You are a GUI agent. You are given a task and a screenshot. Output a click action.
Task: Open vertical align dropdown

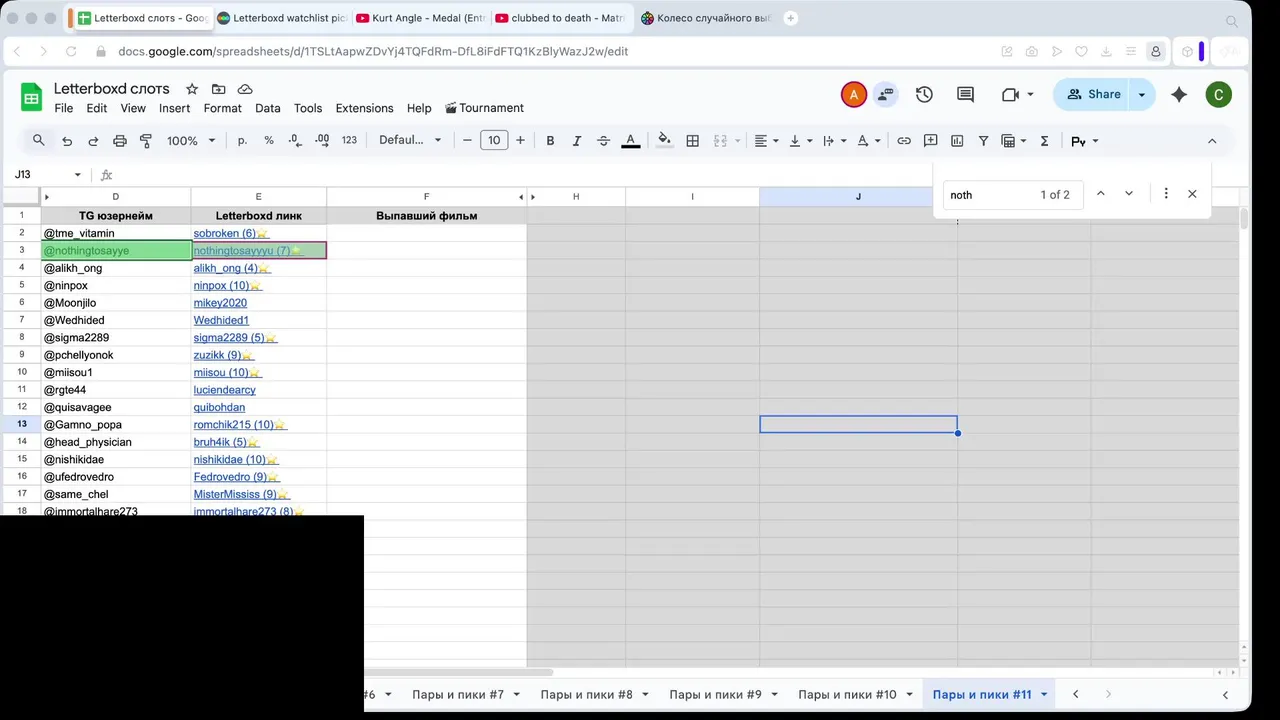[801, 141]
